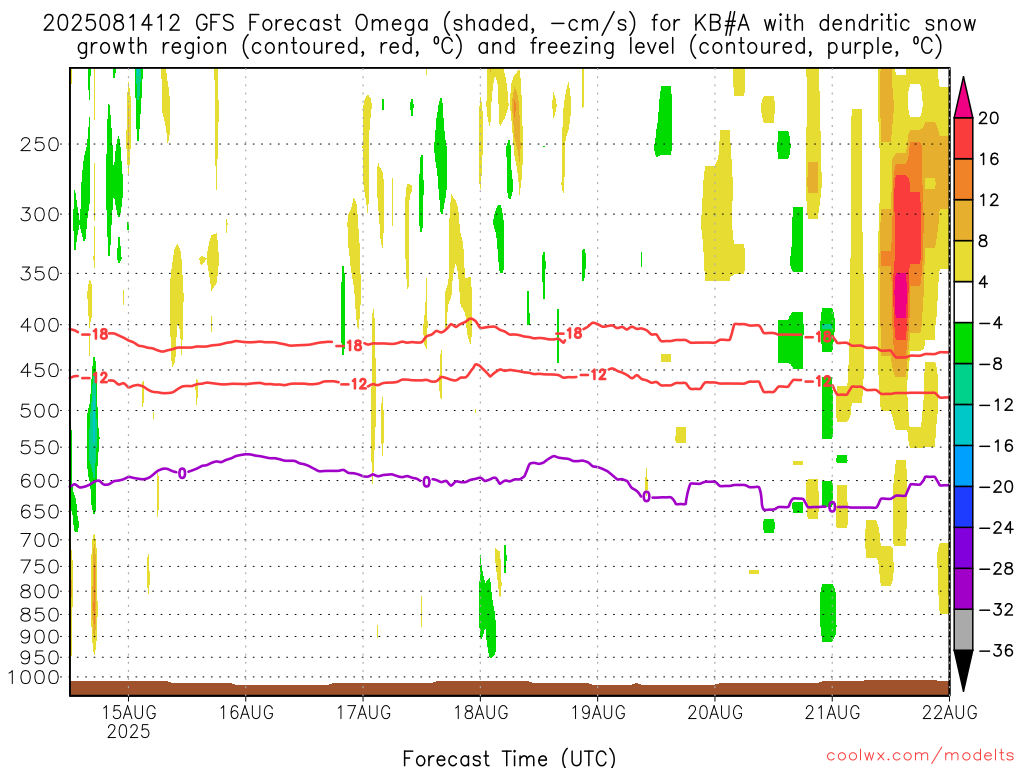Click the colorbar value 20
Image resolution: width=1024 pixels, height=768 pixels.
pyautogui.click(x=989, y=118)
